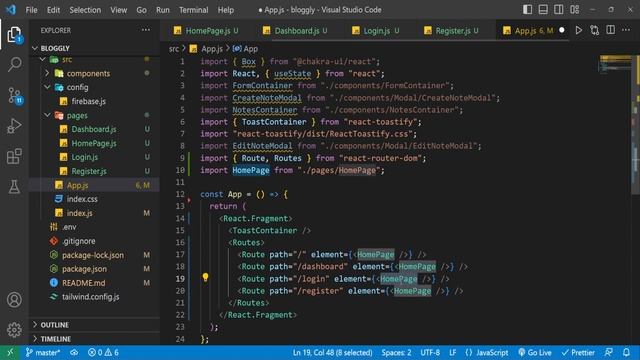Go to line via Ln 19, Col 48
The image size is (640, 360).
(x=332, y=352)
